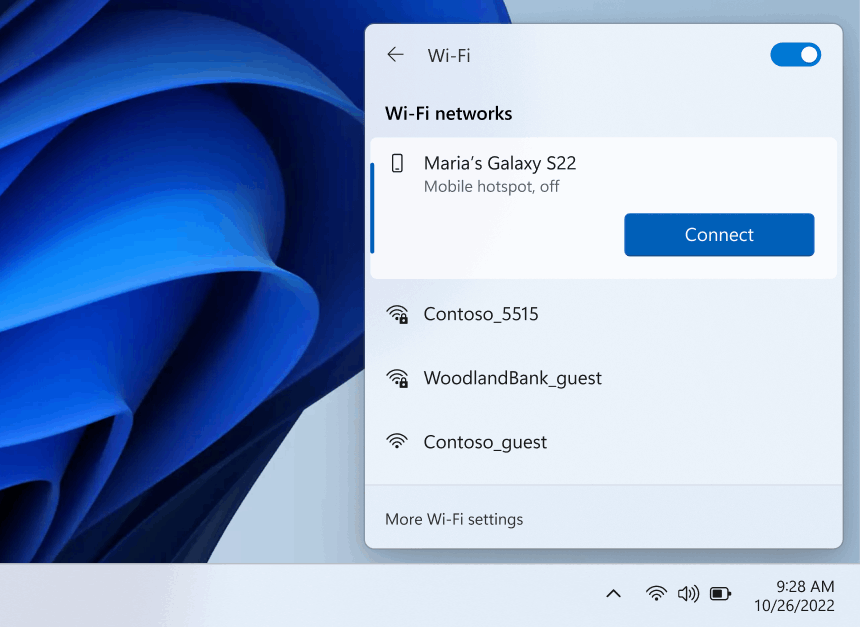860x627 pixels.
Task: Click the phone icon beside Maria's Galaxy S22
Action: click(398, 162)
